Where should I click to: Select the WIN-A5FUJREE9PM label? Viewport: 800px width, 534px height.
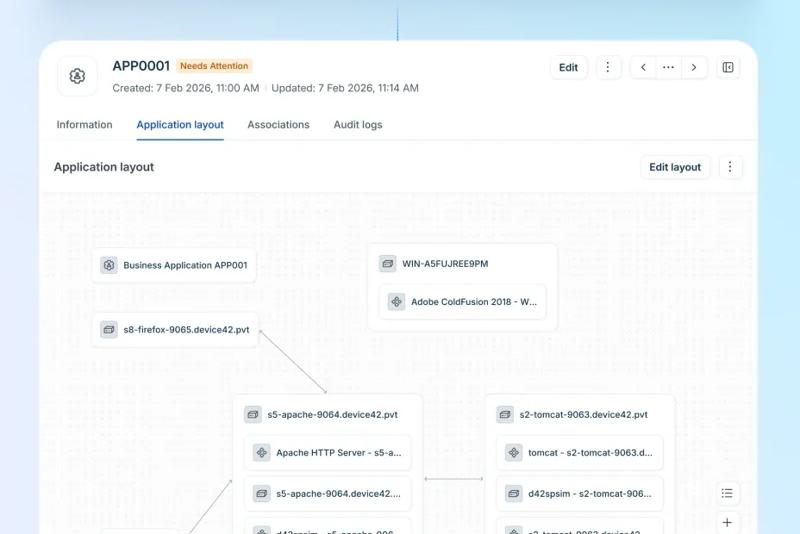[x=445, y=264]
